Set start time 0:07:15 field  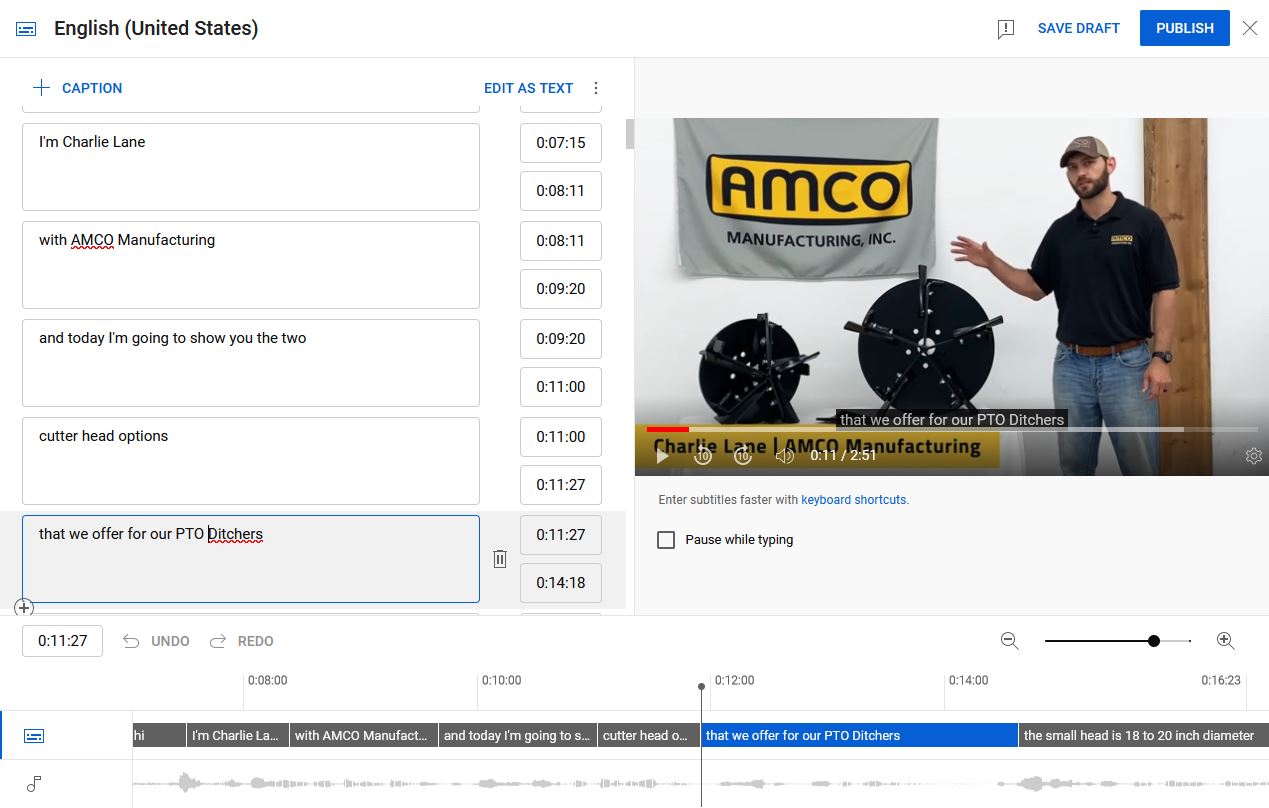[x=561, y=143]
